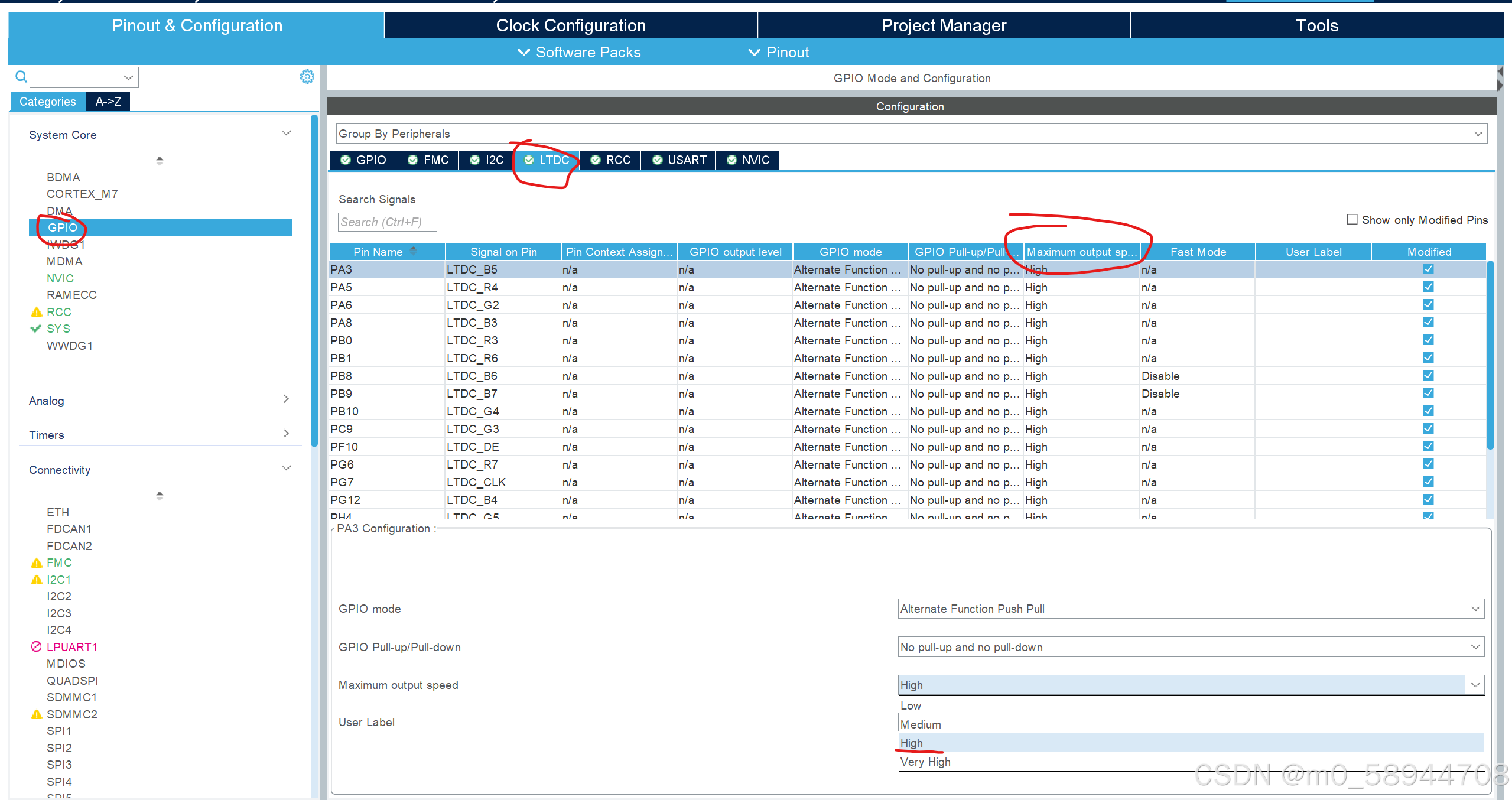
Task: Toggle Modified checkbox for PB8 row
Action: click(x=1428, y=375)
